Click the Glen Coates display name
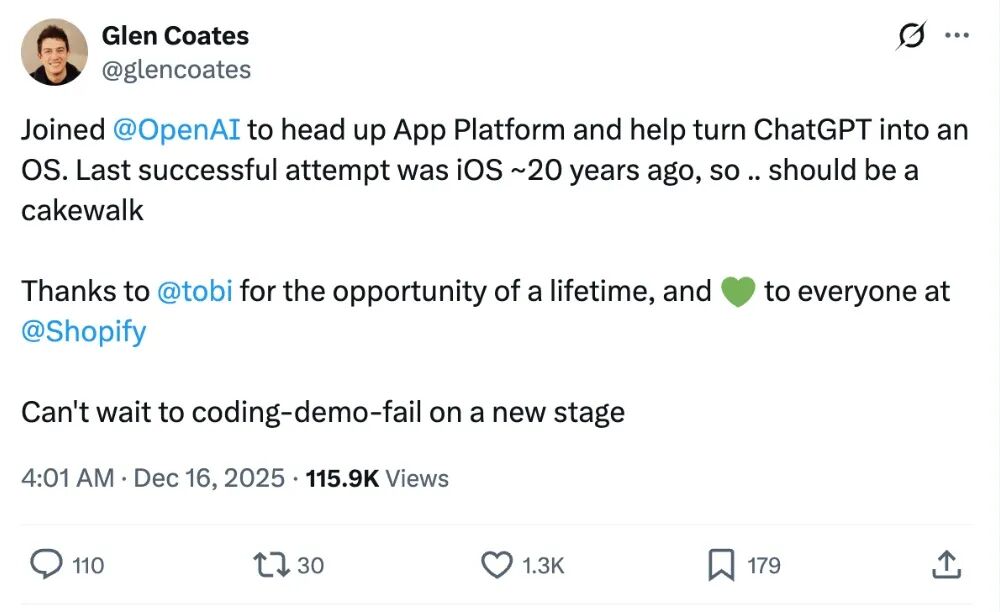The image size is (1000, 612). pyautogui.click(x=175, y=36)
